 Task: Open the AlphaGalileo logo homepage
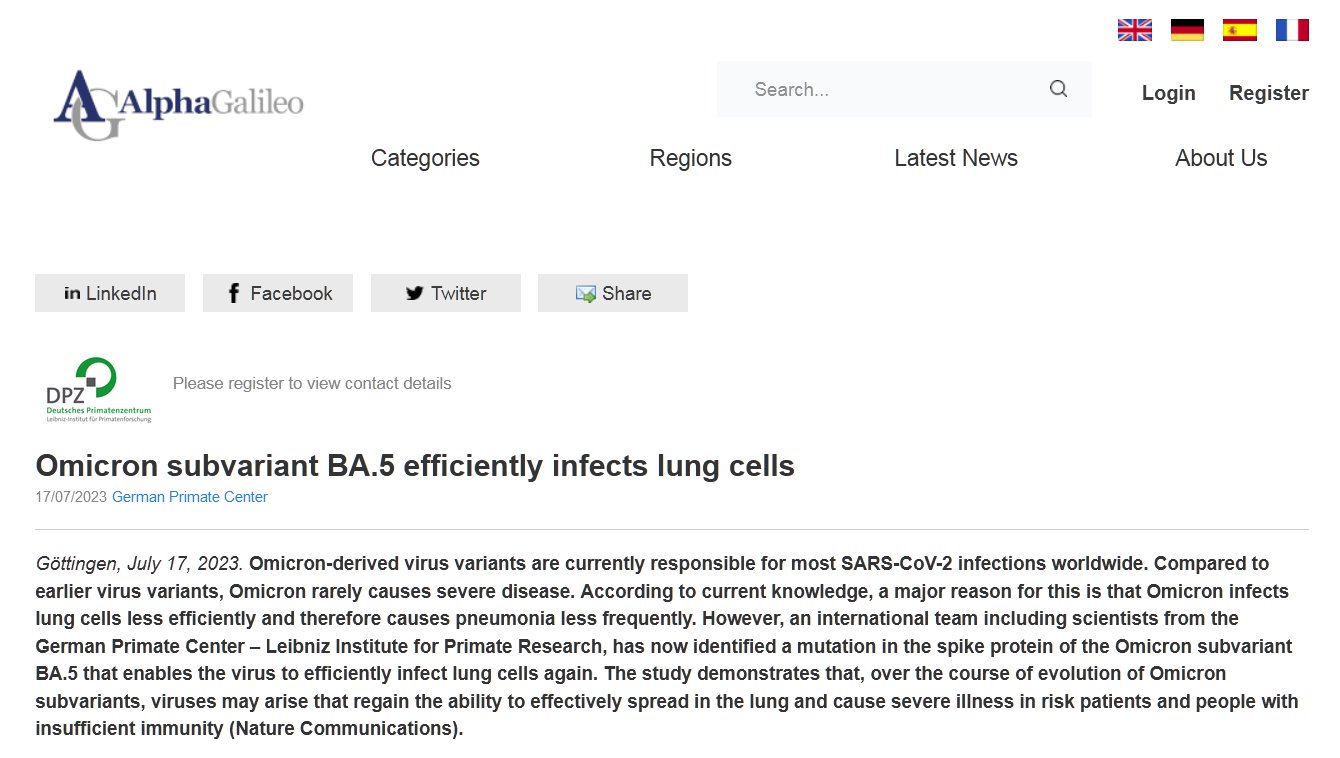pos(179,104)
